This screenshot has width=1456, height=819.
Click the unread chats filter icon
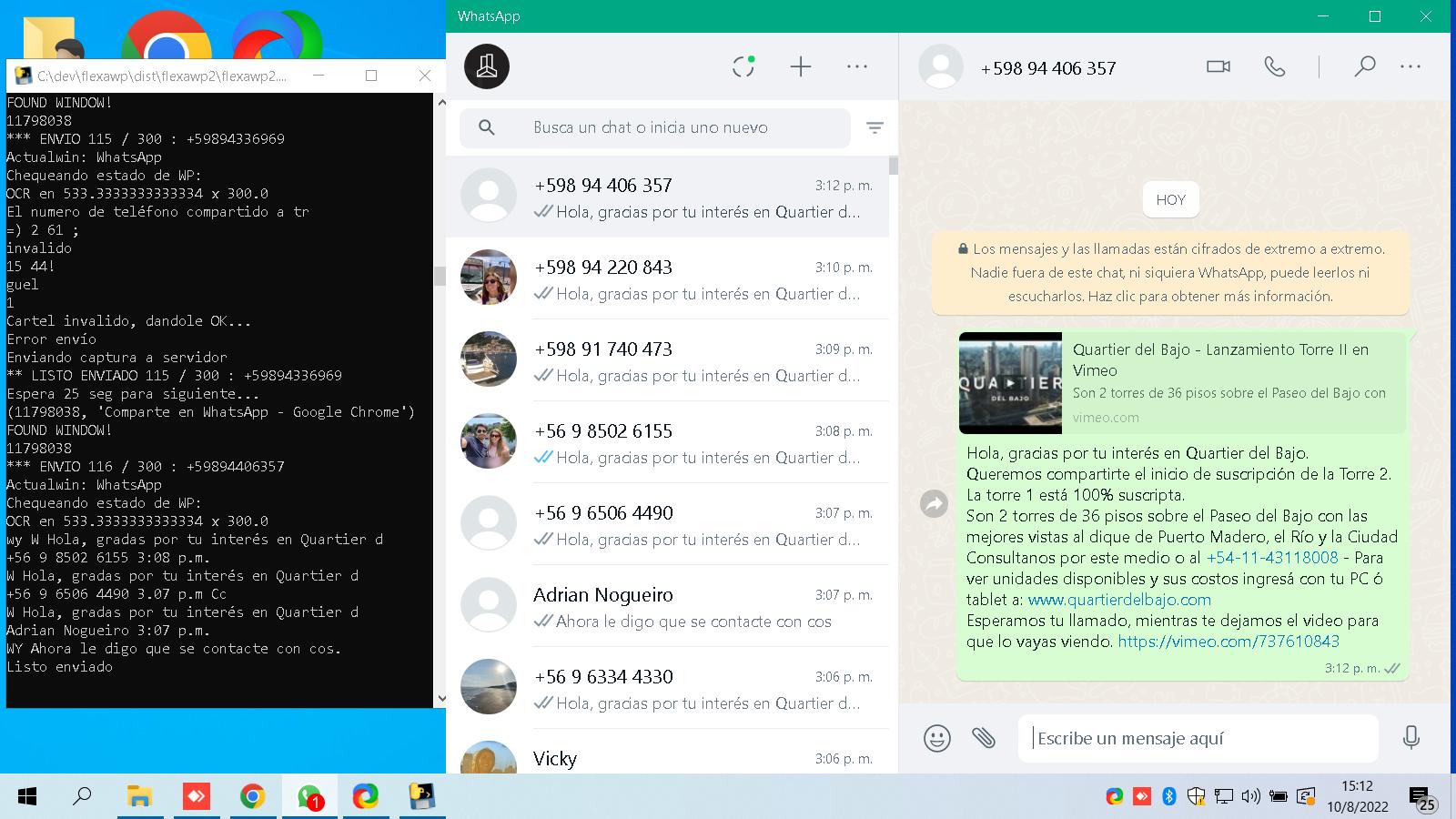click(x=875, y=128)
